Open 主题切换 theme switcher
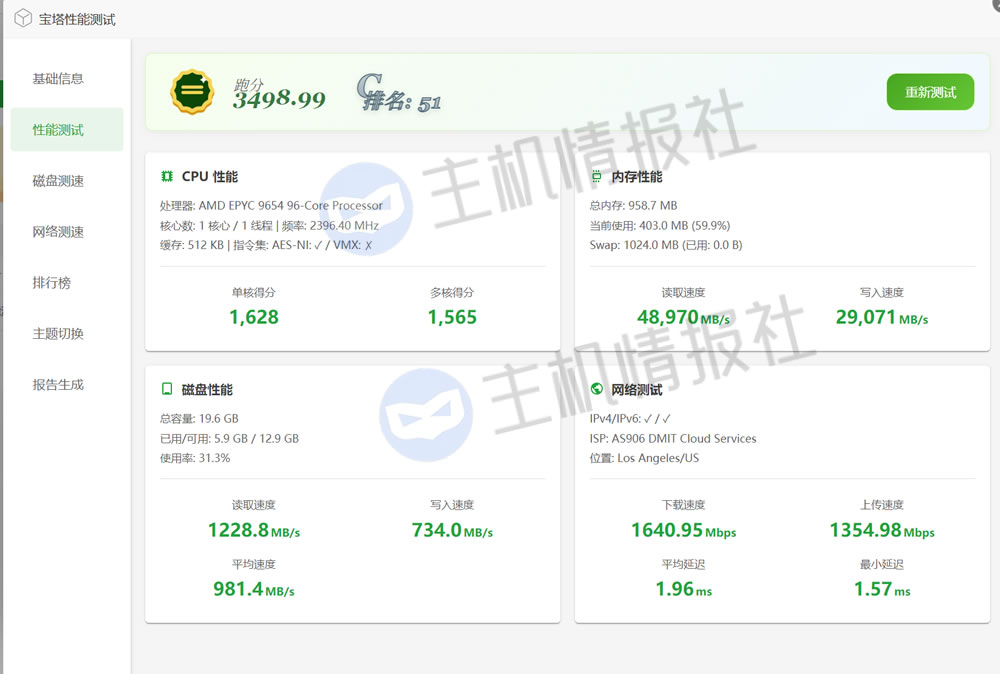The height and width of the screenshot is (674, 1000). point(58,334)
